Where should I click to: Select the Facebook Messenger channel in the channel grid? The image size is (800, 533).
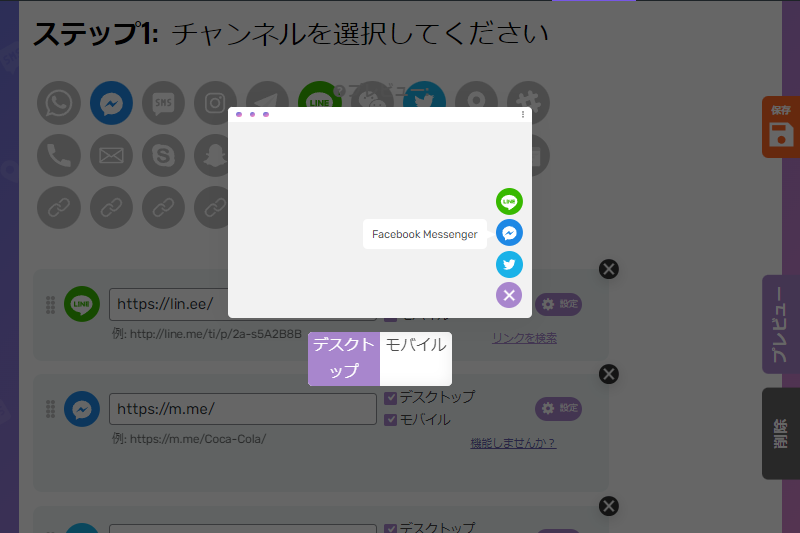pyautogui.click(x=111, y=103)
